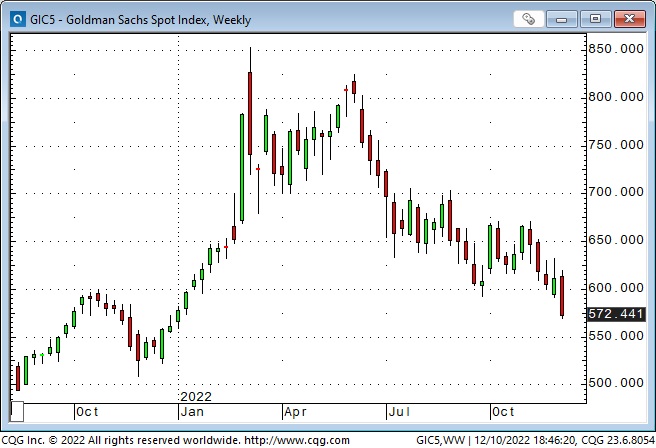Click the chart title 'GIC5 - Goldman Sachs Spot Index, Weekly'
The height and width of the screenshot is (448, 656).
point(140,20)
